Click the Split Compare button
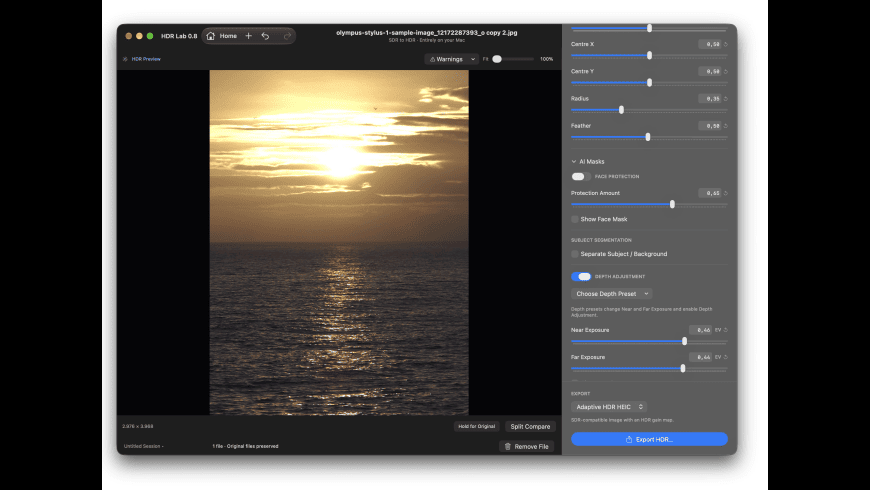This screenshot has width=870, height=490. pyautogui.click(x=530, y=427)
